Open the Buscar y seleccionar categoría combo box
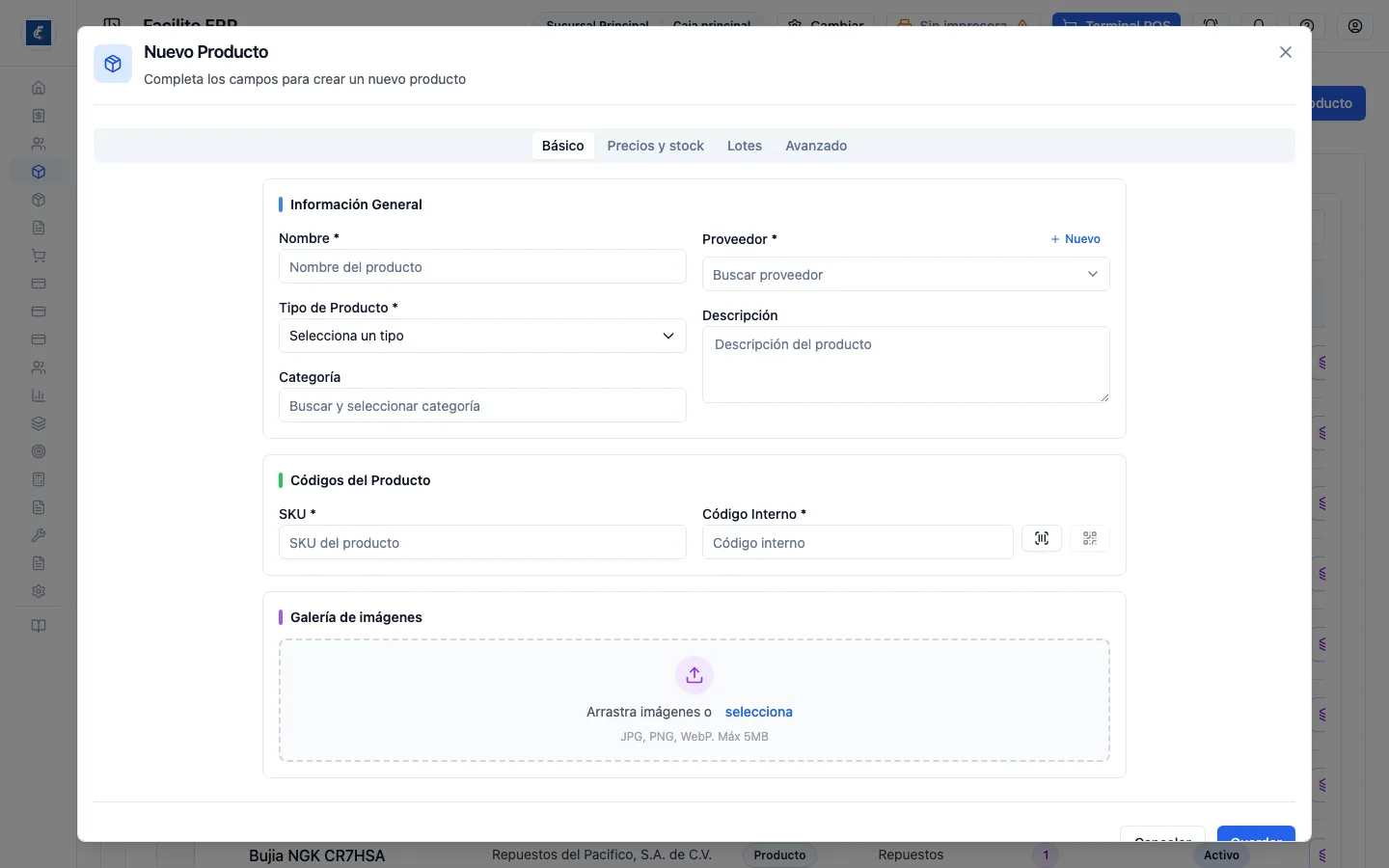 coord(482,405)
